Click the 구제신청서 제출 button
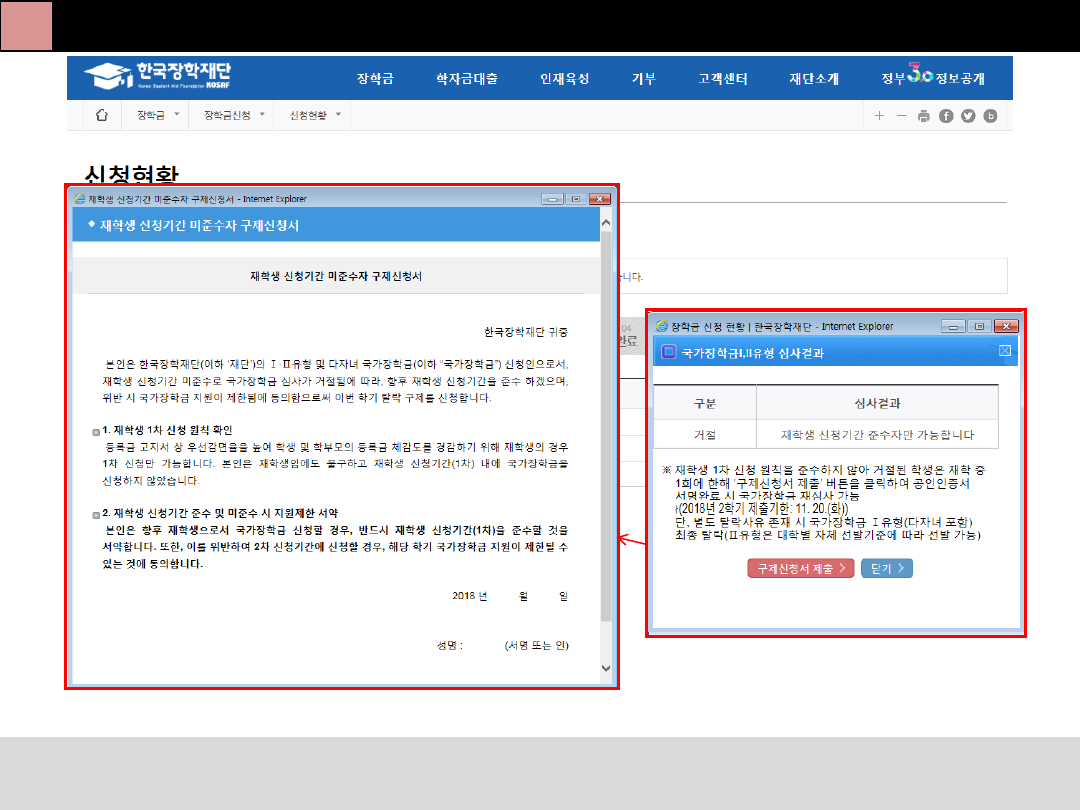 [x=800, y=568]
